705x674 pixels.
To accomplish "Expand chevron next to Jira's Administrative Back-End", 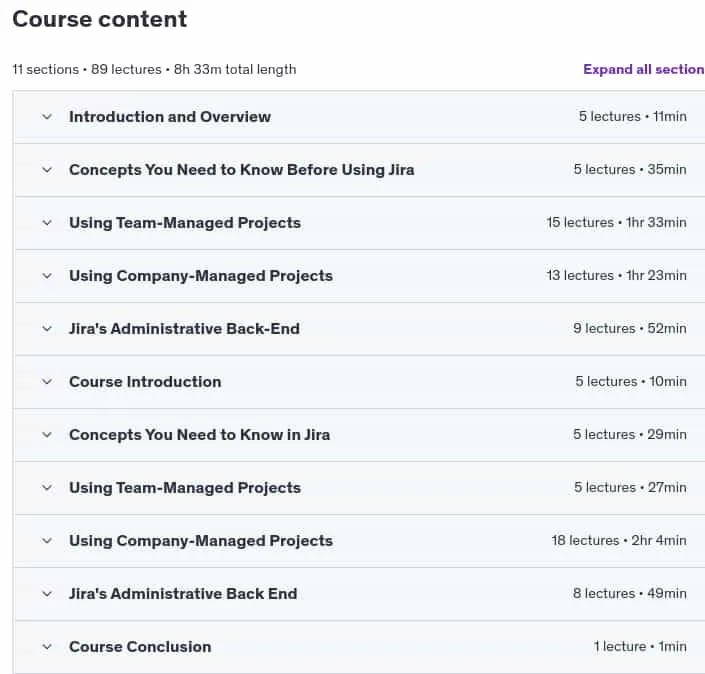I will [47, 329].
